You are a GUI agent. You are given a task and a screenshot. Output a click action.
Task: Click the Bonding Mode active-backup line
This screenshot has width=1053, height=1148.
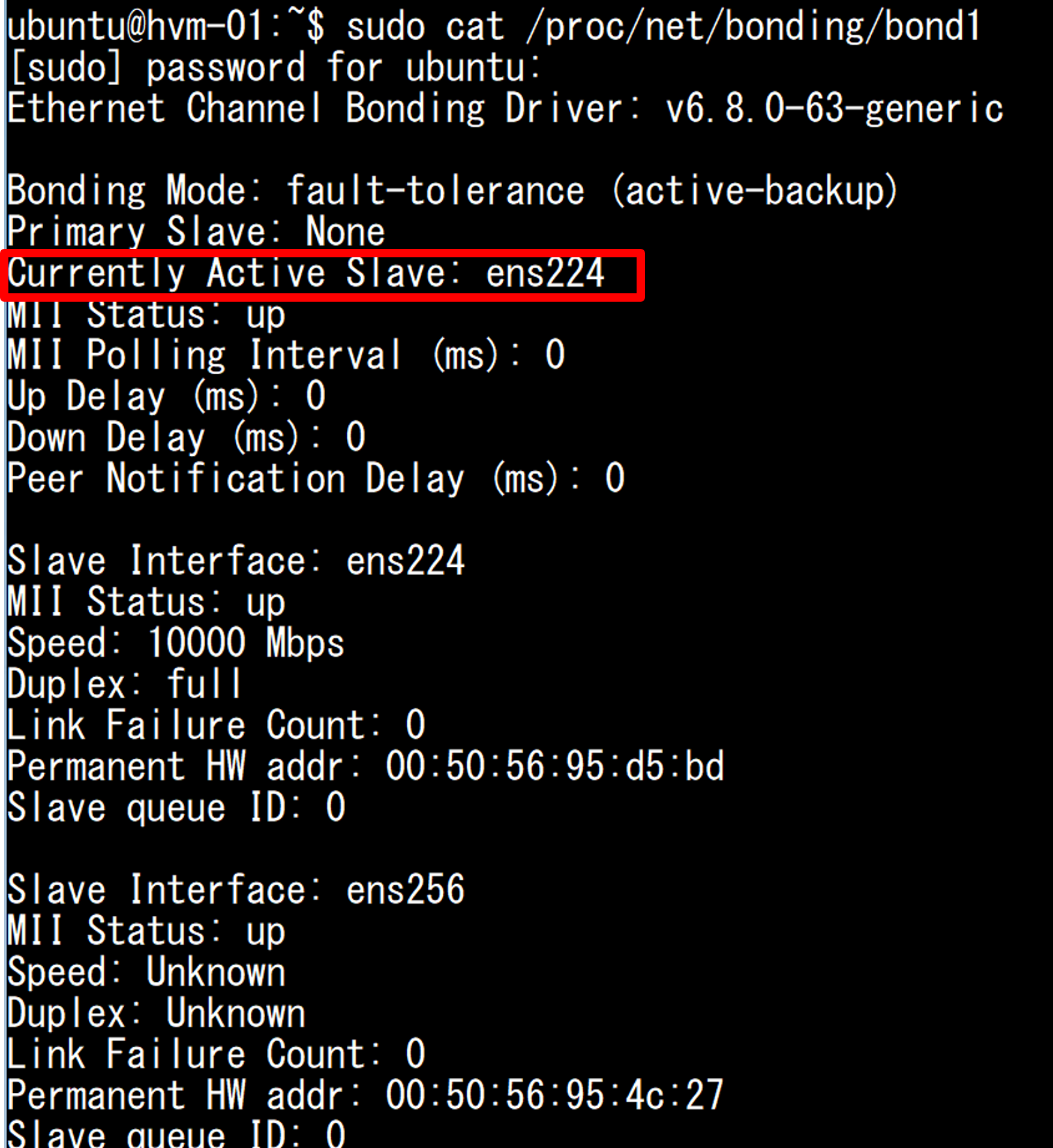pyautogui.click(x=452, y=191)
